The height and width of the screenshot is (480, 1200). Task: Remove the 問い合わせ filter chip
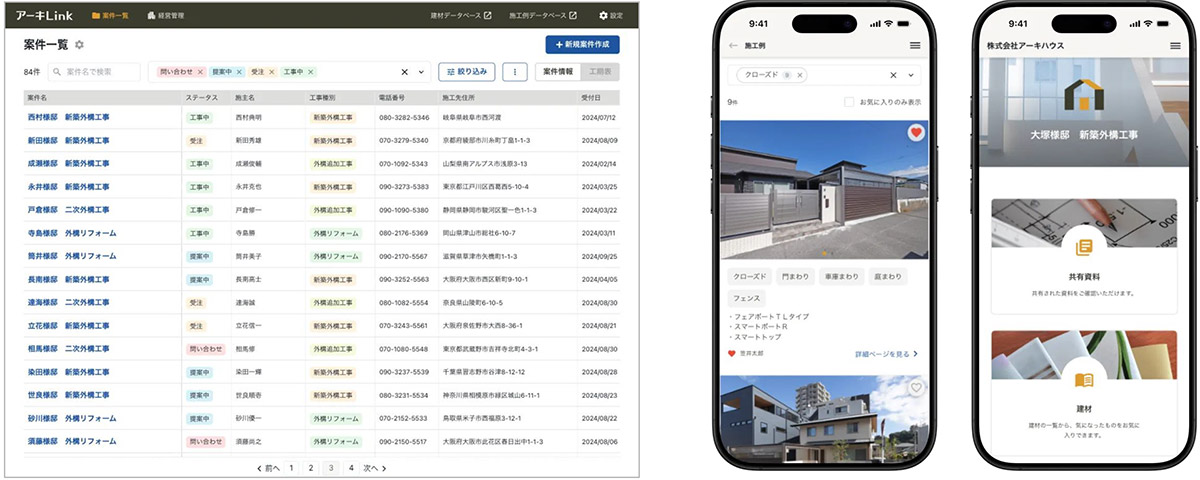click(x=200, y=72)
